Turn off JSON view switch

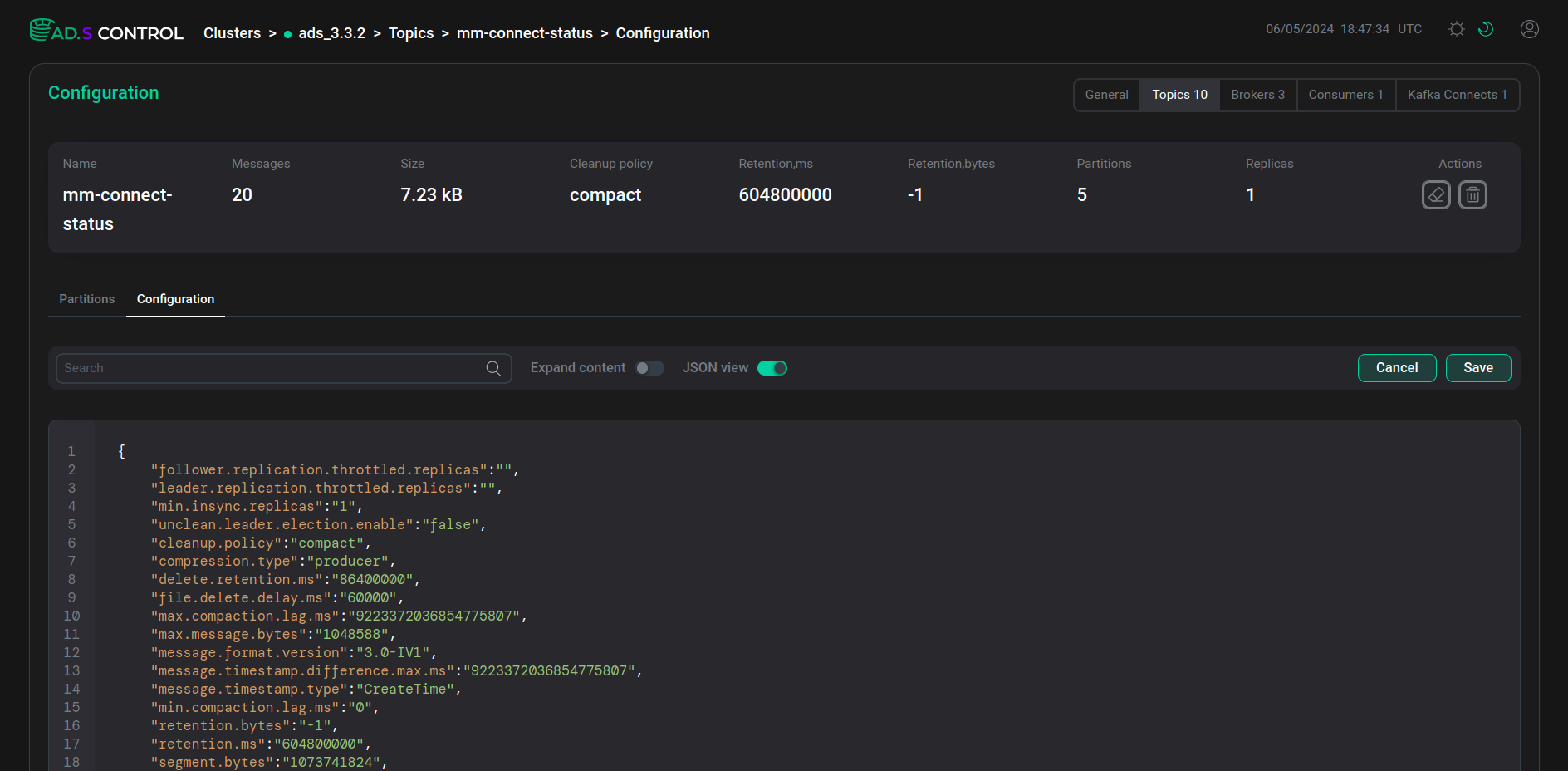pos(772,368)
